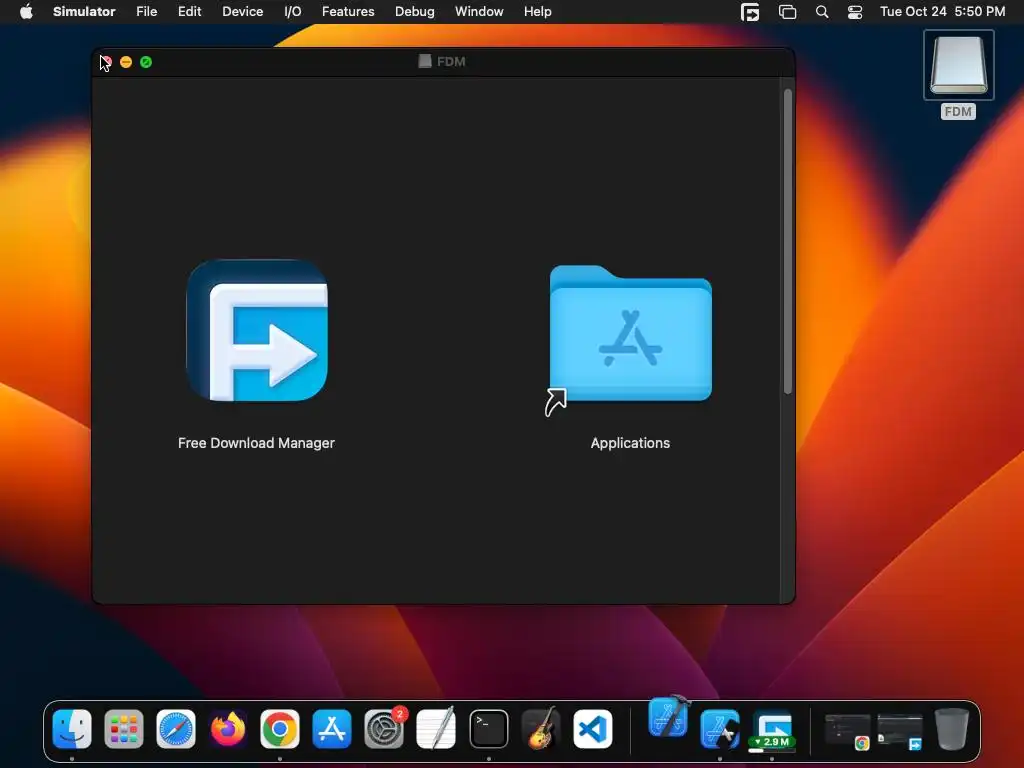Open the Device menu
Screen dimensions: 1024x768
tap(243, 12)
